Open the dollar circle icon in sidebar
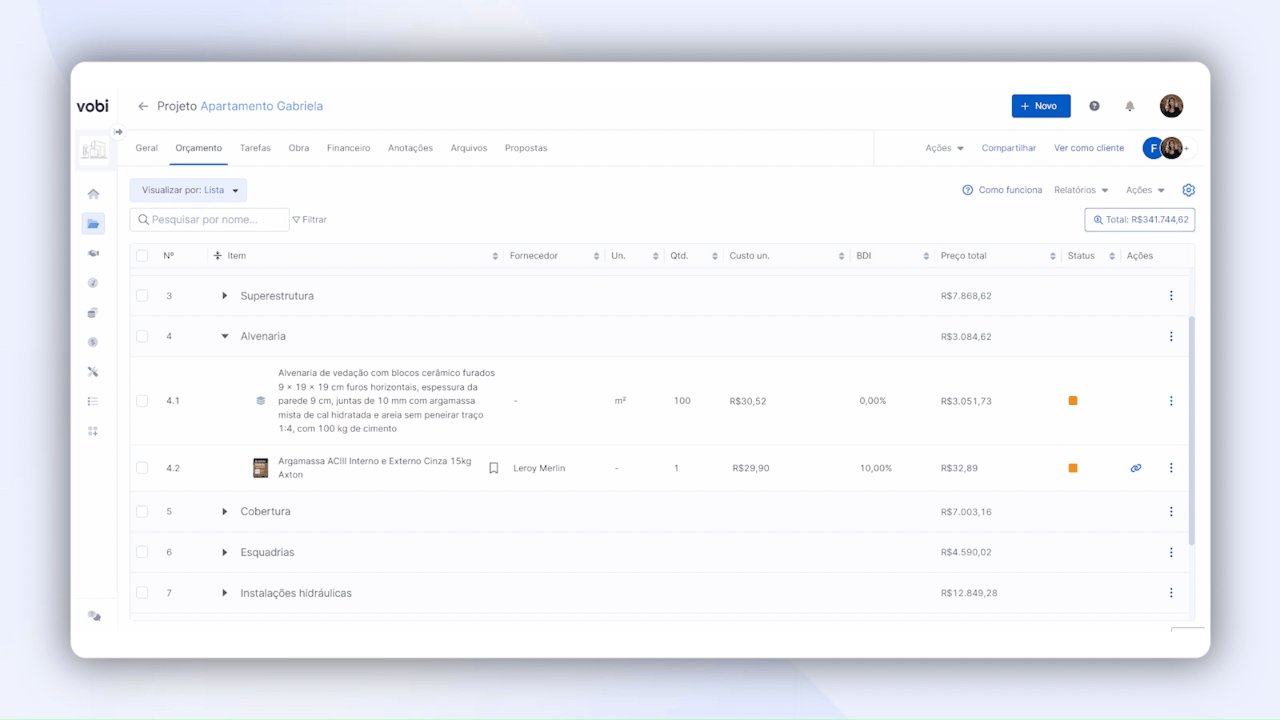1280x720 pixels. click(x=93, y=342)
